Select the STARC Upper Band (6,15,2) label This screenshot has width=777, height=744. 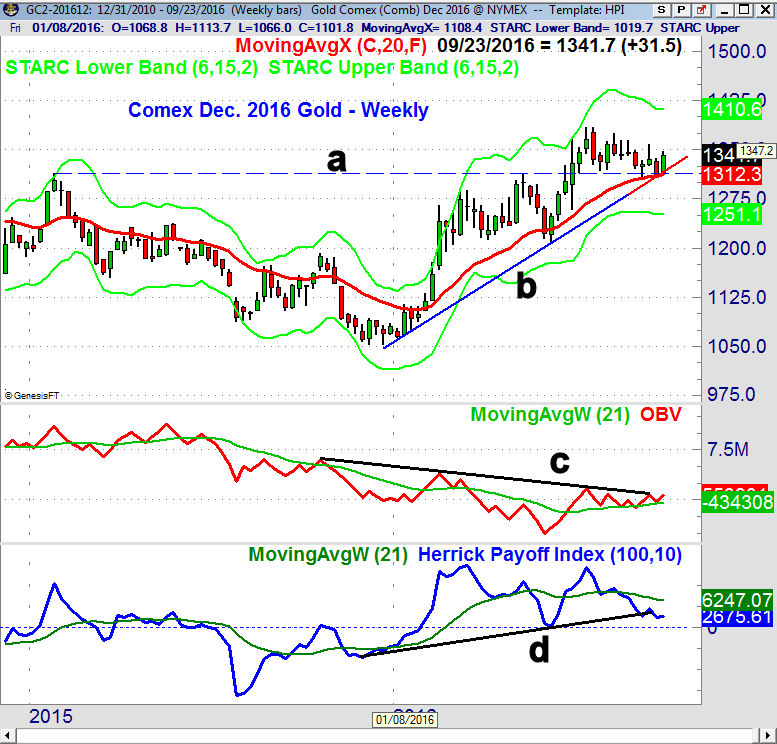pos(393,68)
